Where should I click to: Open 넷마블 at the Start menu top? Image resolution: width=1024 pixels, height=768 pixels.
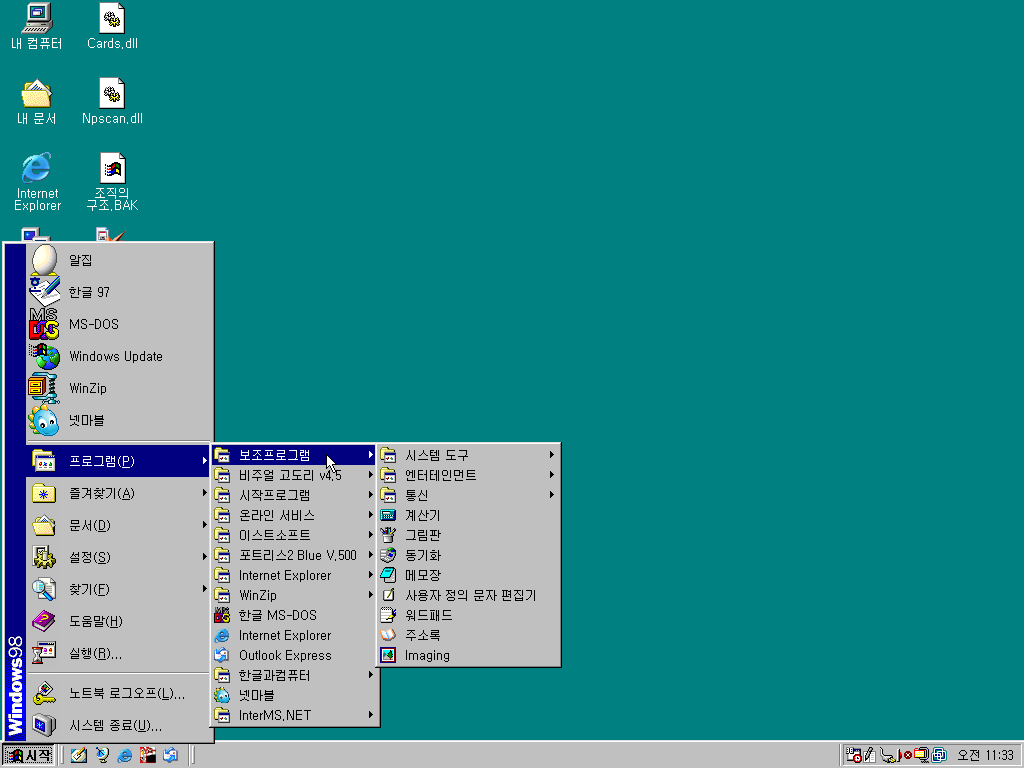[120, 420]
